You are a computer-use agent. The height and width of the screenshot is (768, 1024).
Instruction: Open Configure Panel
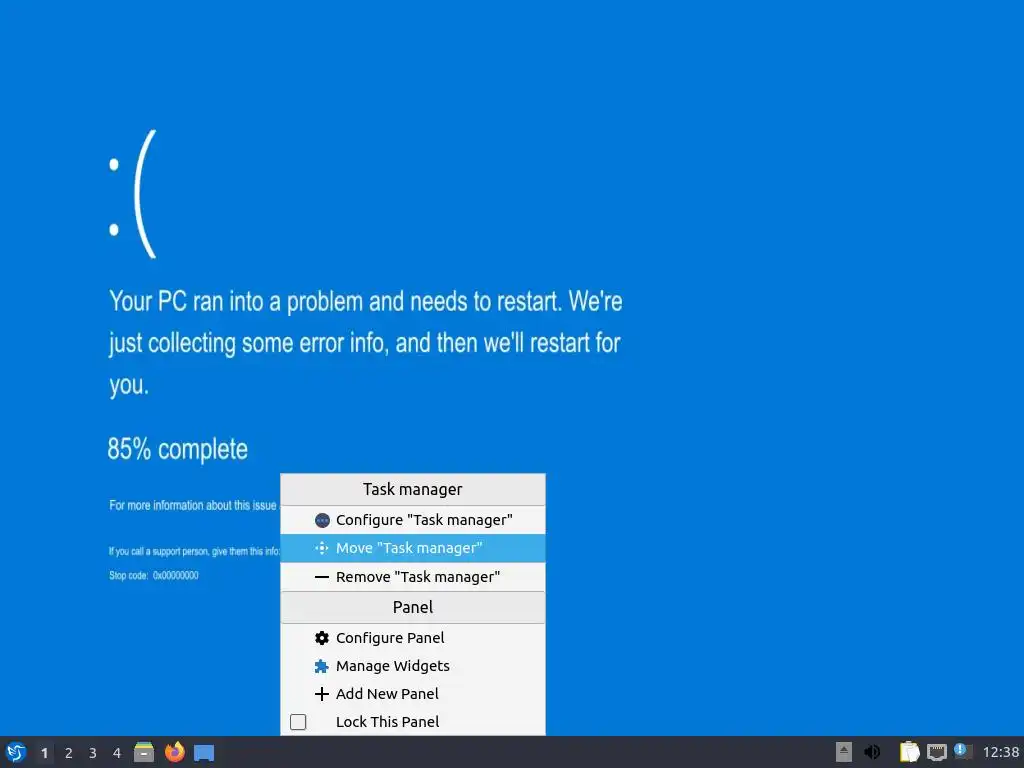413,637
